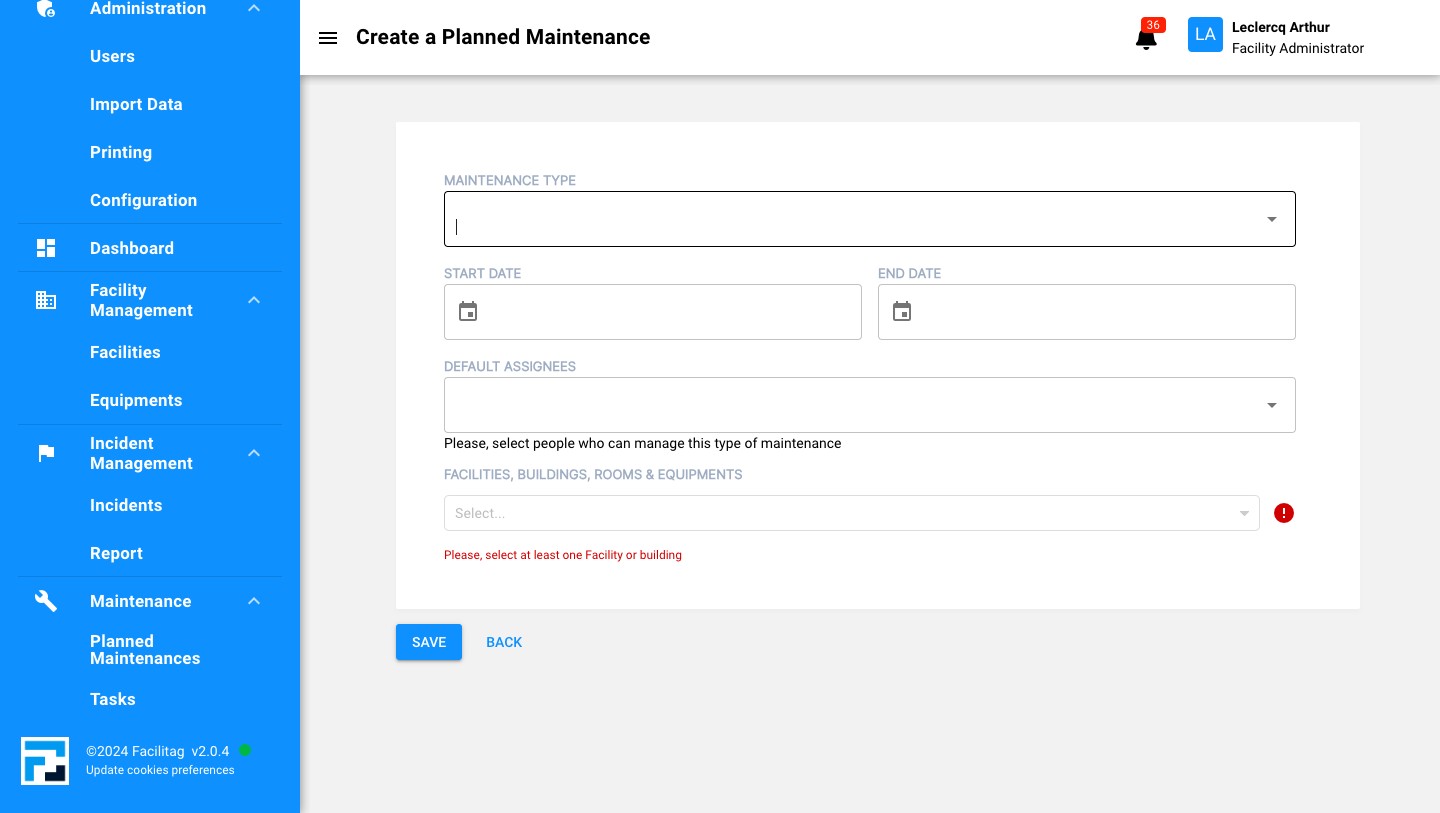Click the notification bell icon
This screenshot has width=1440, height=813.
[1146, 39]
